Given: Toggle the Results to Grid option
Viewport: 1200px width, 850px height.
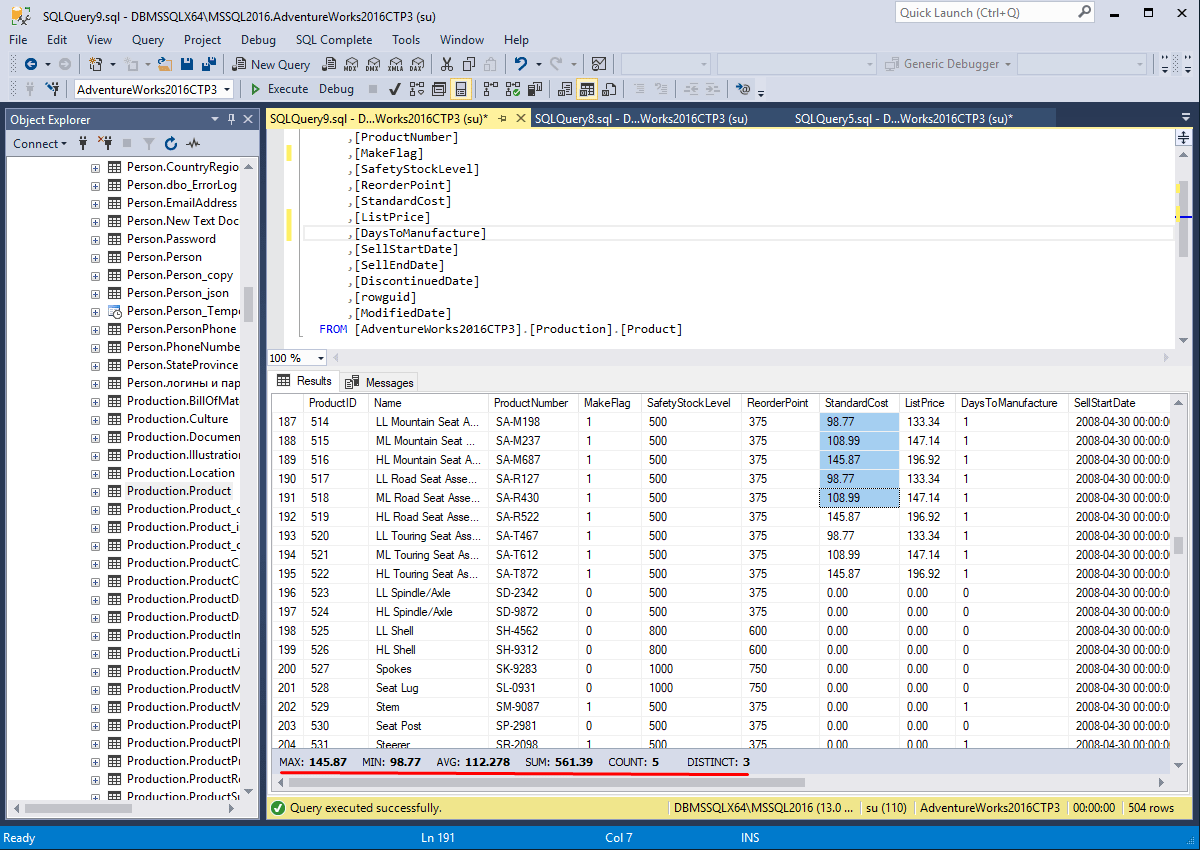Looking at the screenshot, I should pos(587,89).
